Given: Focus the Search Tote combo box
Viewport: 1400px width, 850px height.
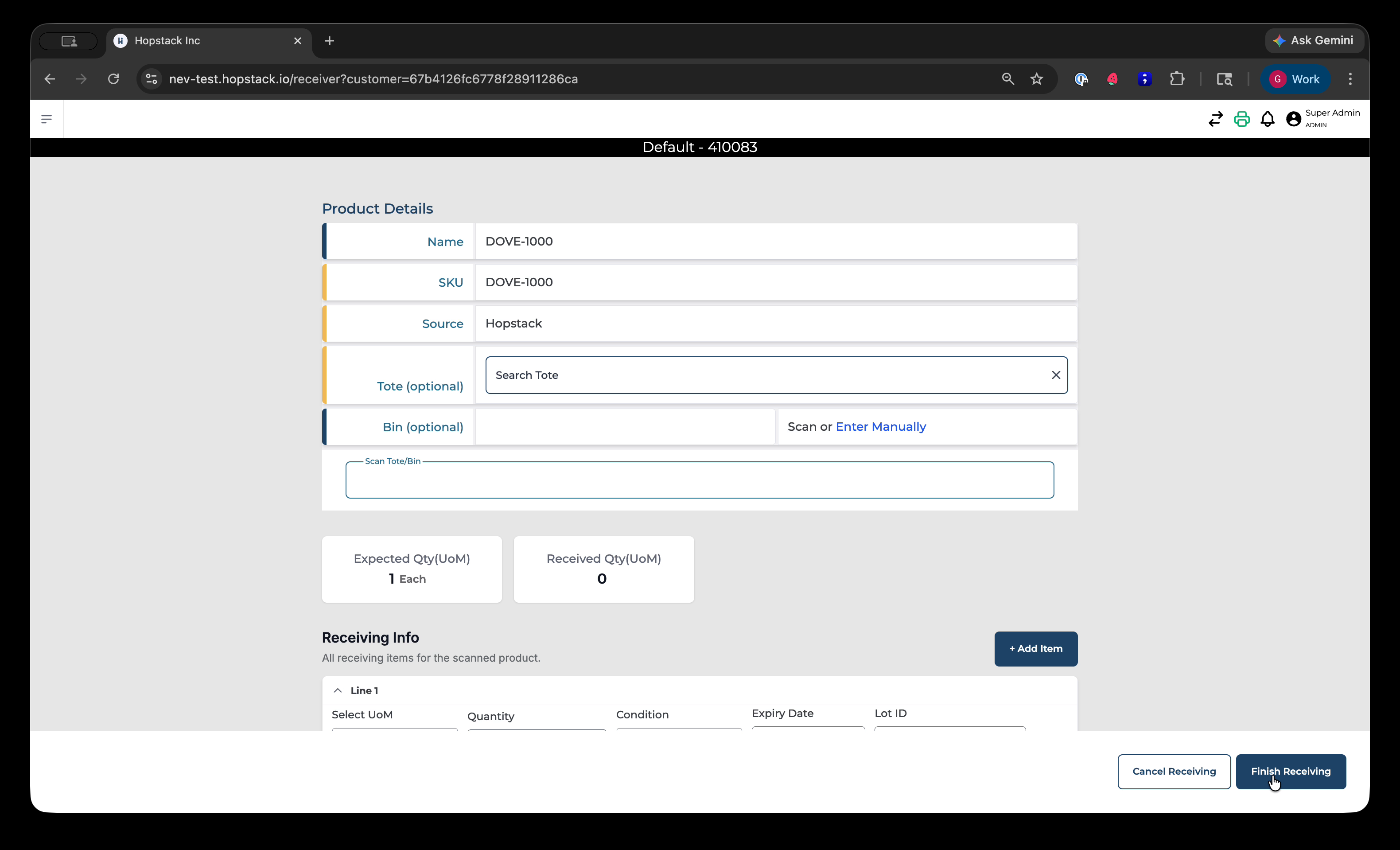Looking at the screenshot, I should pyautogui.click(x=776, y=375).
